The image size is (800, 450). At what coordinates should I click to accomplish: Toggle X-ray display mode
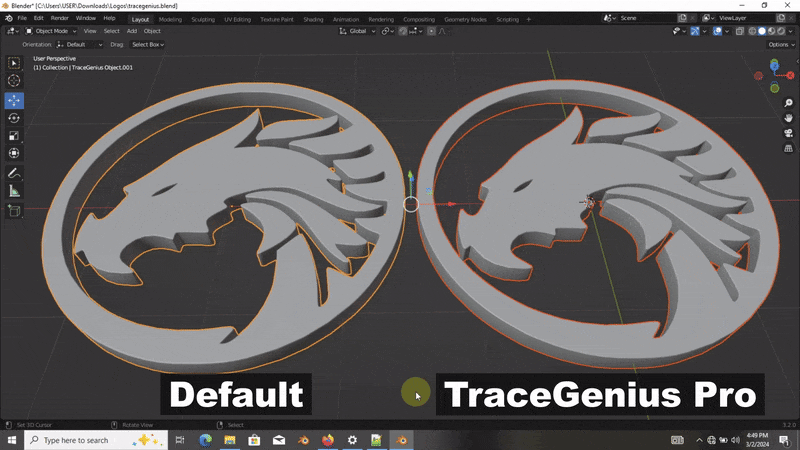(742, 31)
